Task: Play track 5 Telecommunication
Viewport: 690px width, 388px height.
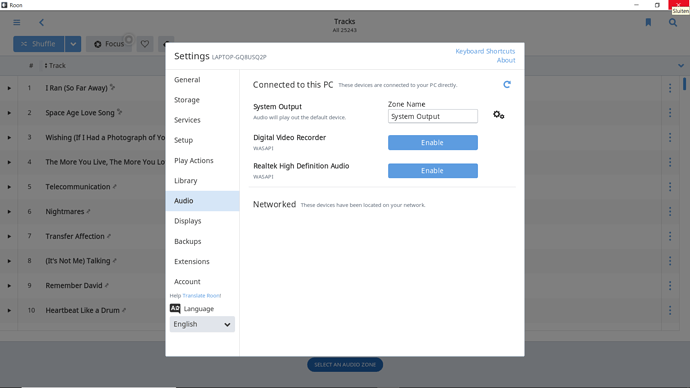Action: point(9,187)
